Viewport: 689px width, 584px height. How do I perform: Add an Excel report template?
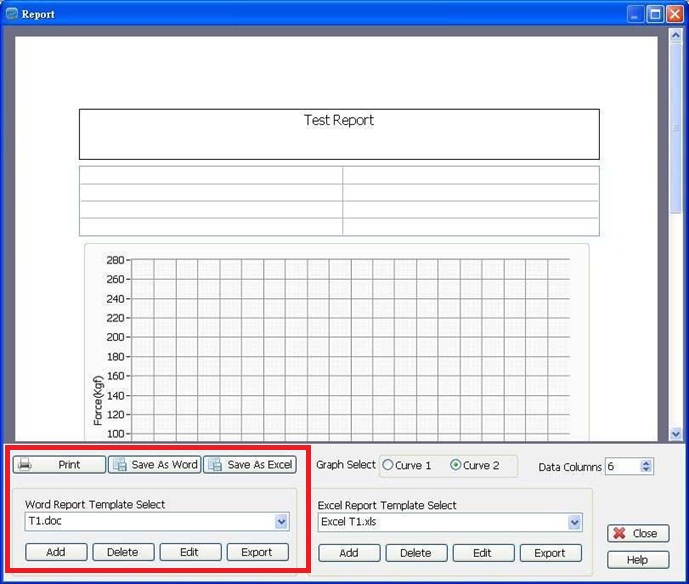[x=349, y=553]
